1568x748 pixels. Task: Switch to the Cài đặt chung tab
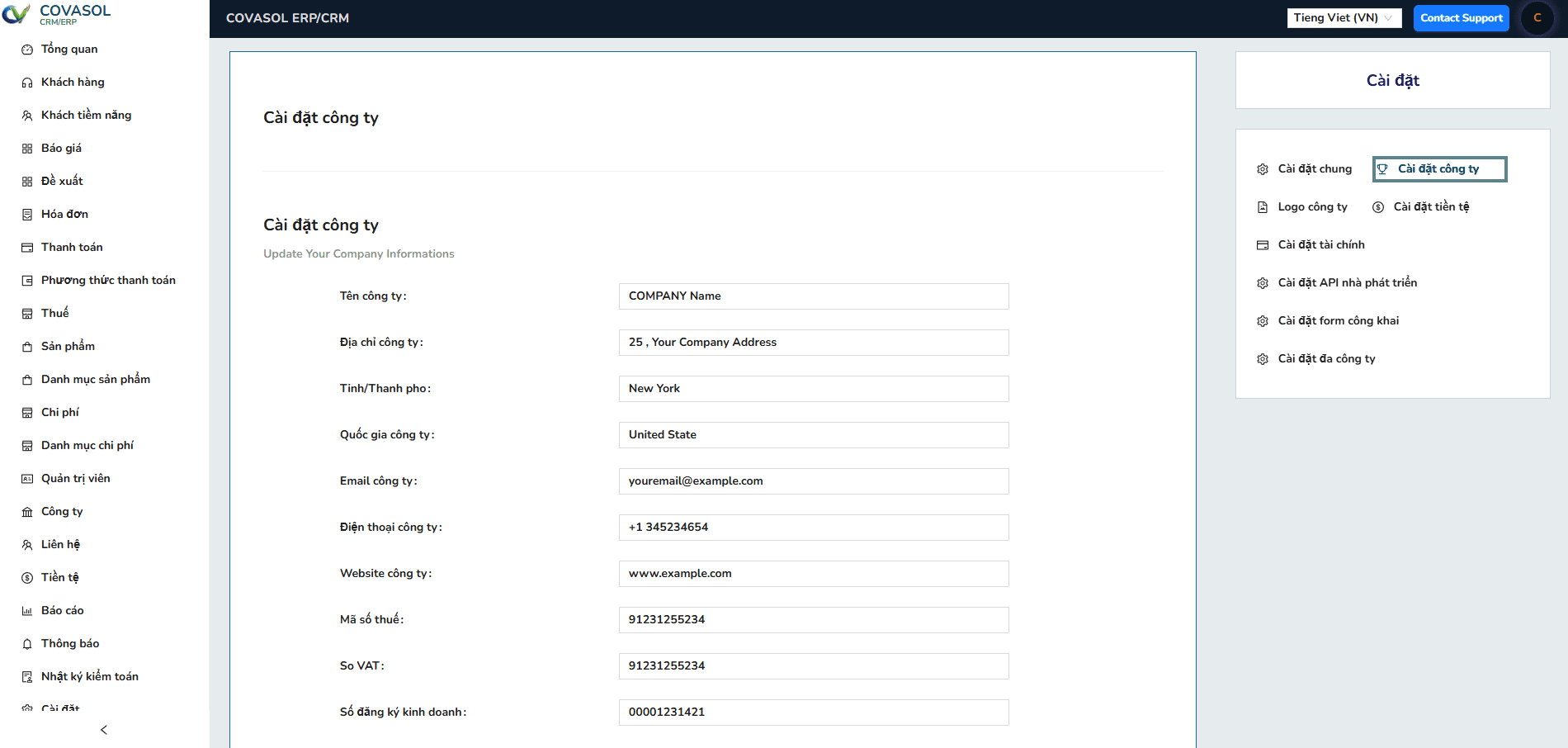(x=1315, y=168)
